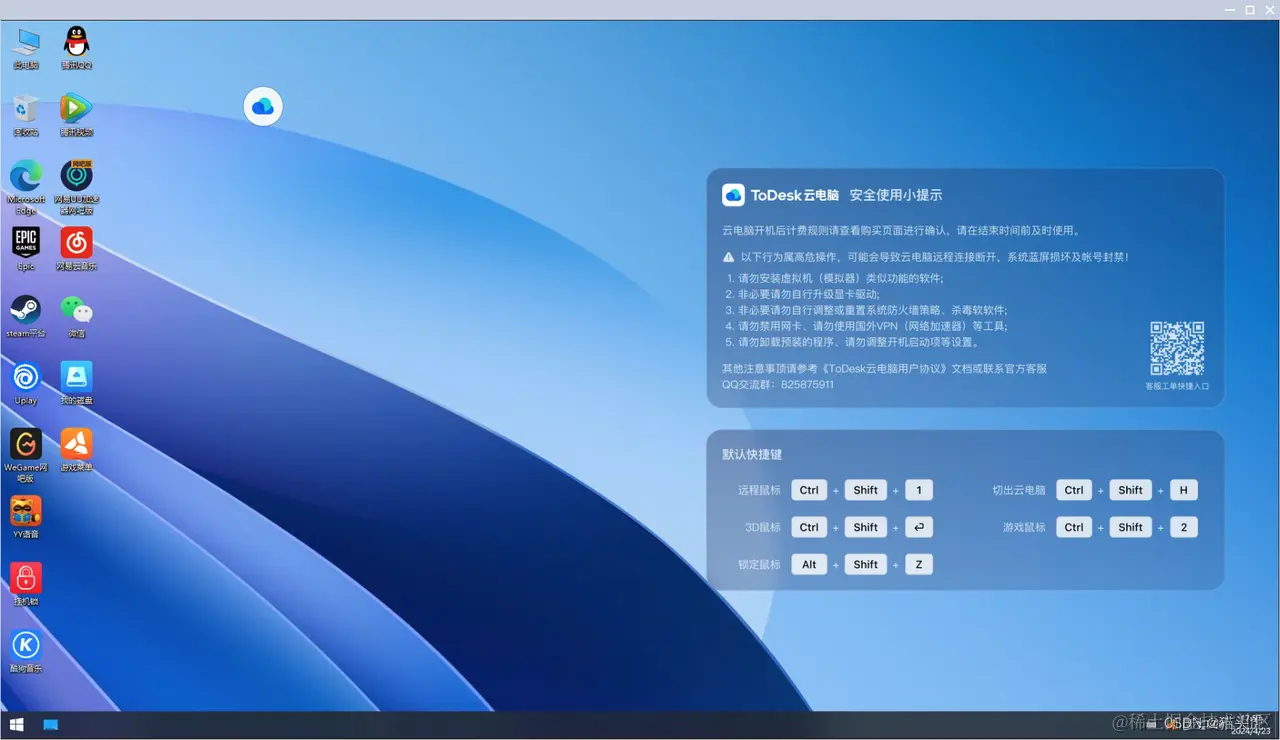Launch 腾讯视频 video player
The image size is (1280, 740).
75,110
